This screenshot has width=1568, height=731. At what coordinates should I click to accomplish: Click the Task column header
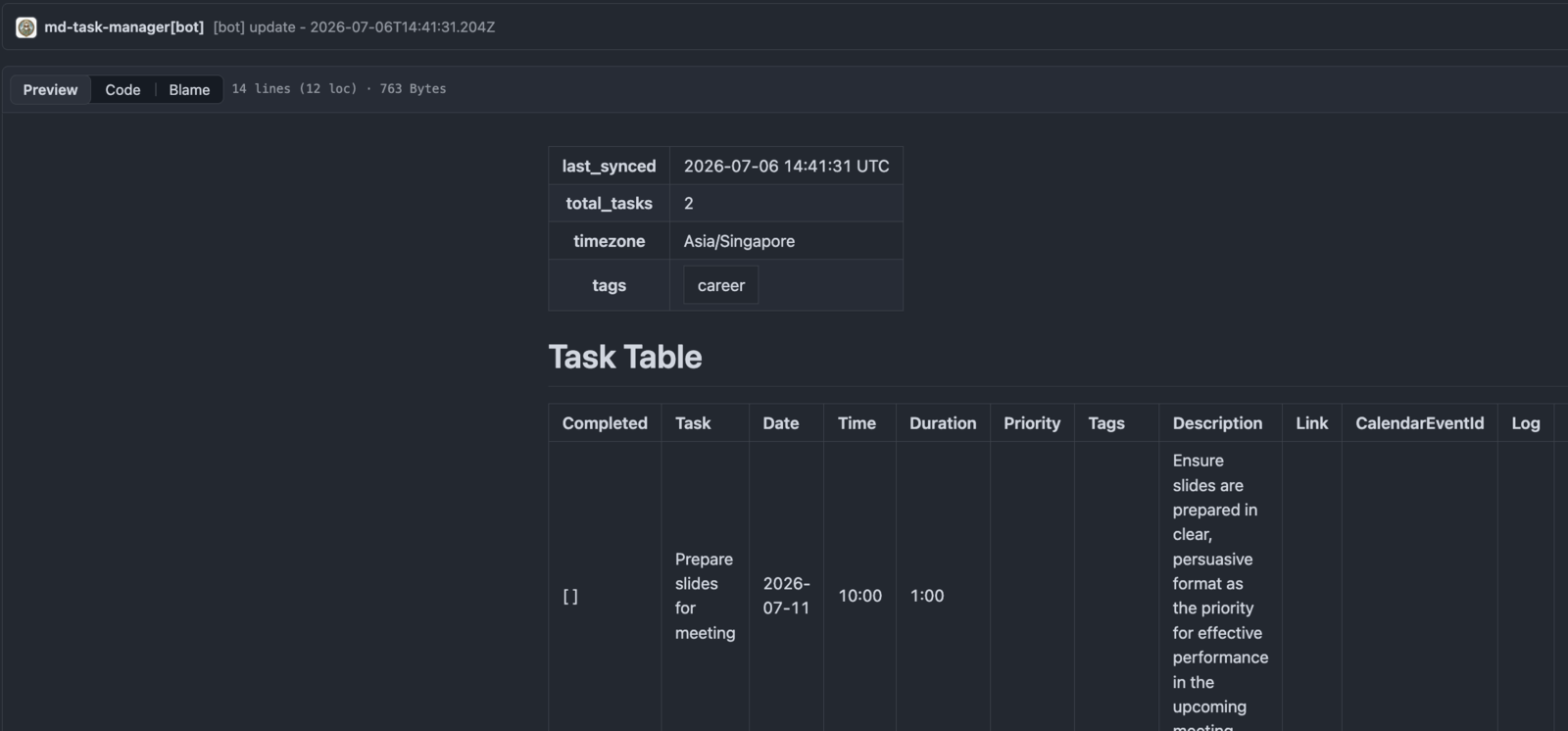(x=705, y=423)
